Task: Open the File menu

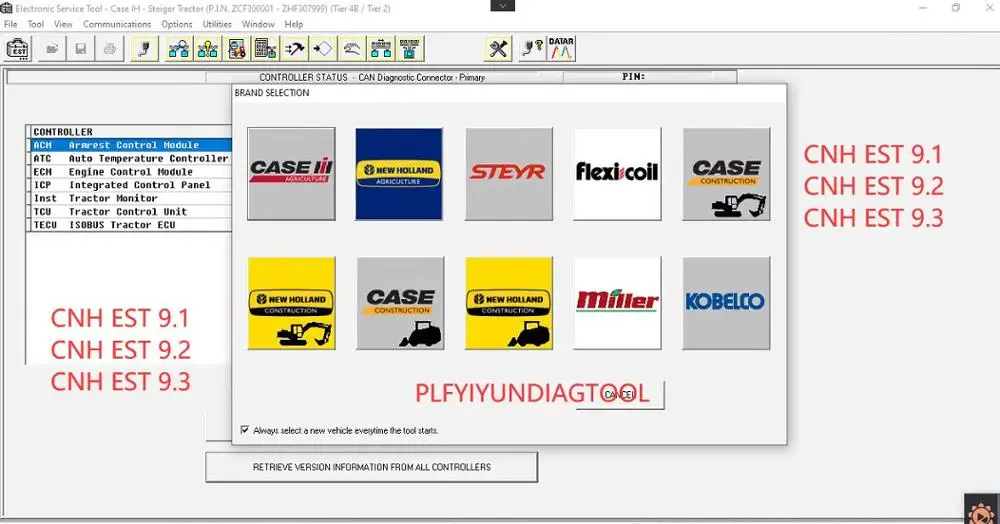Action: coord(11,24)
